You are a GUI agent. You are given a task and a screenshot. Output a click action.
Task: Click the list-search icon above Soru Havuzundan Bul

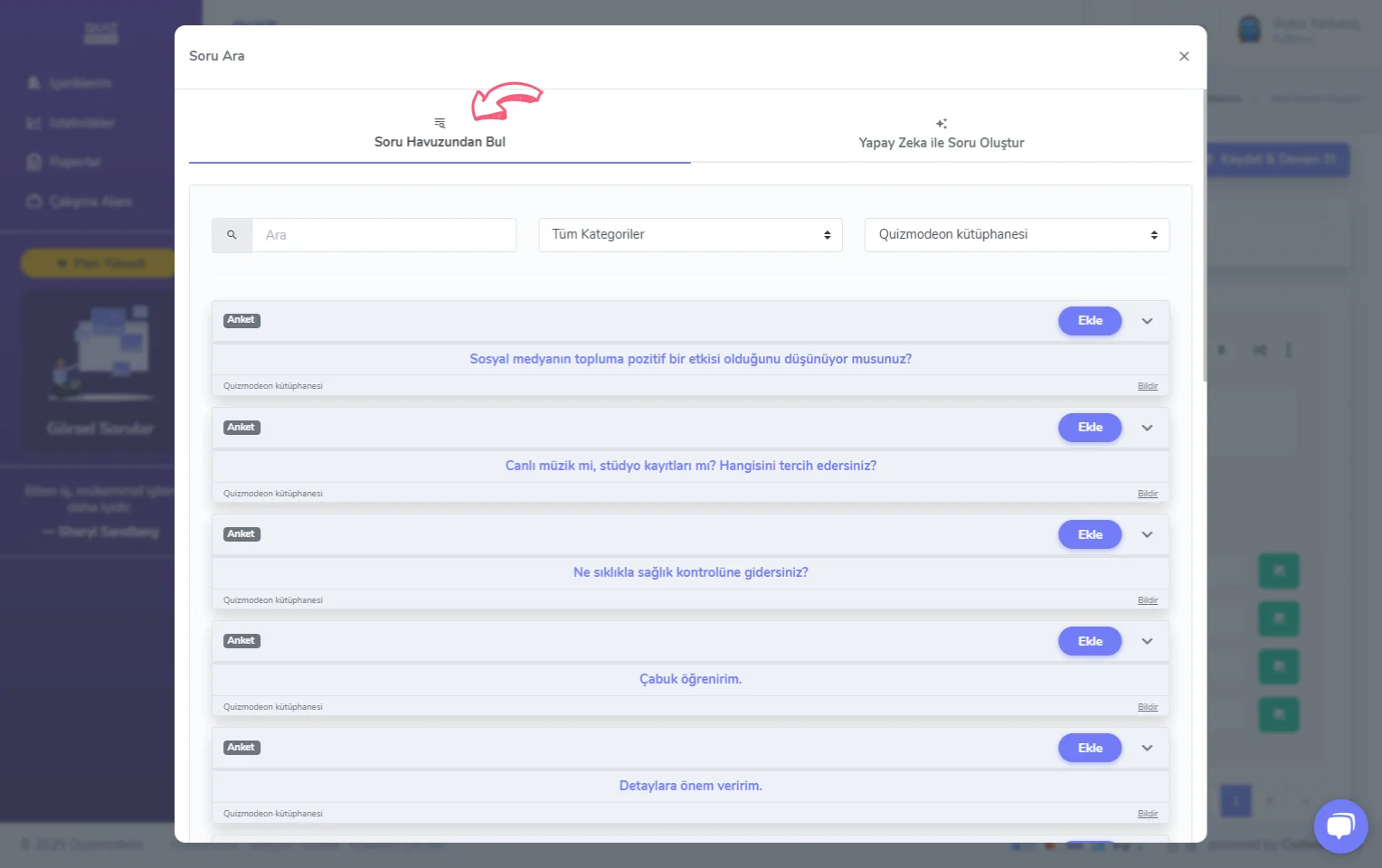click(440, 123)
